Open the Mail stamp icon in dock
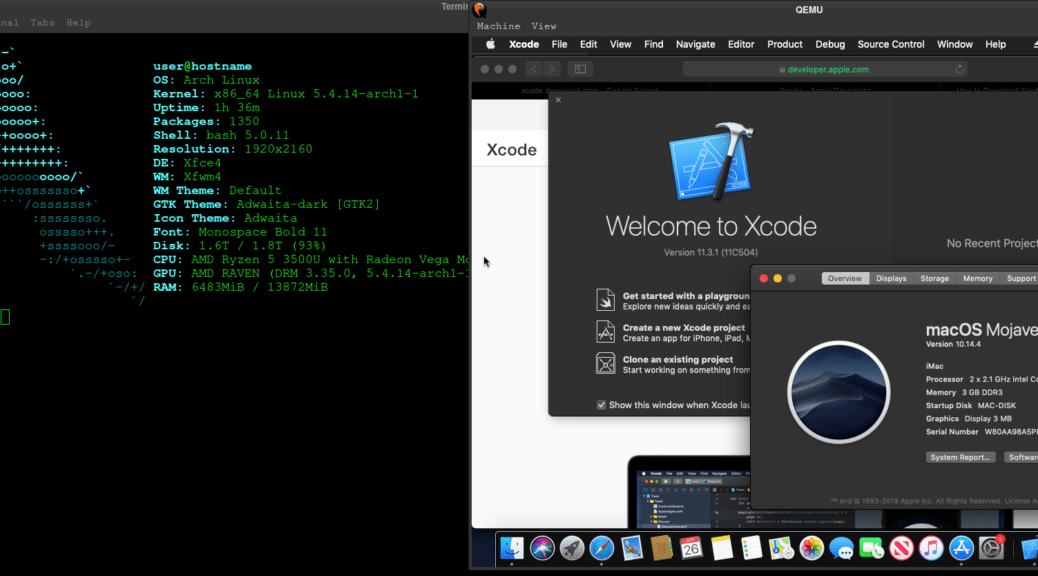Image resolution: width=1038 pixels, height=576 pixels. point(632,548)
